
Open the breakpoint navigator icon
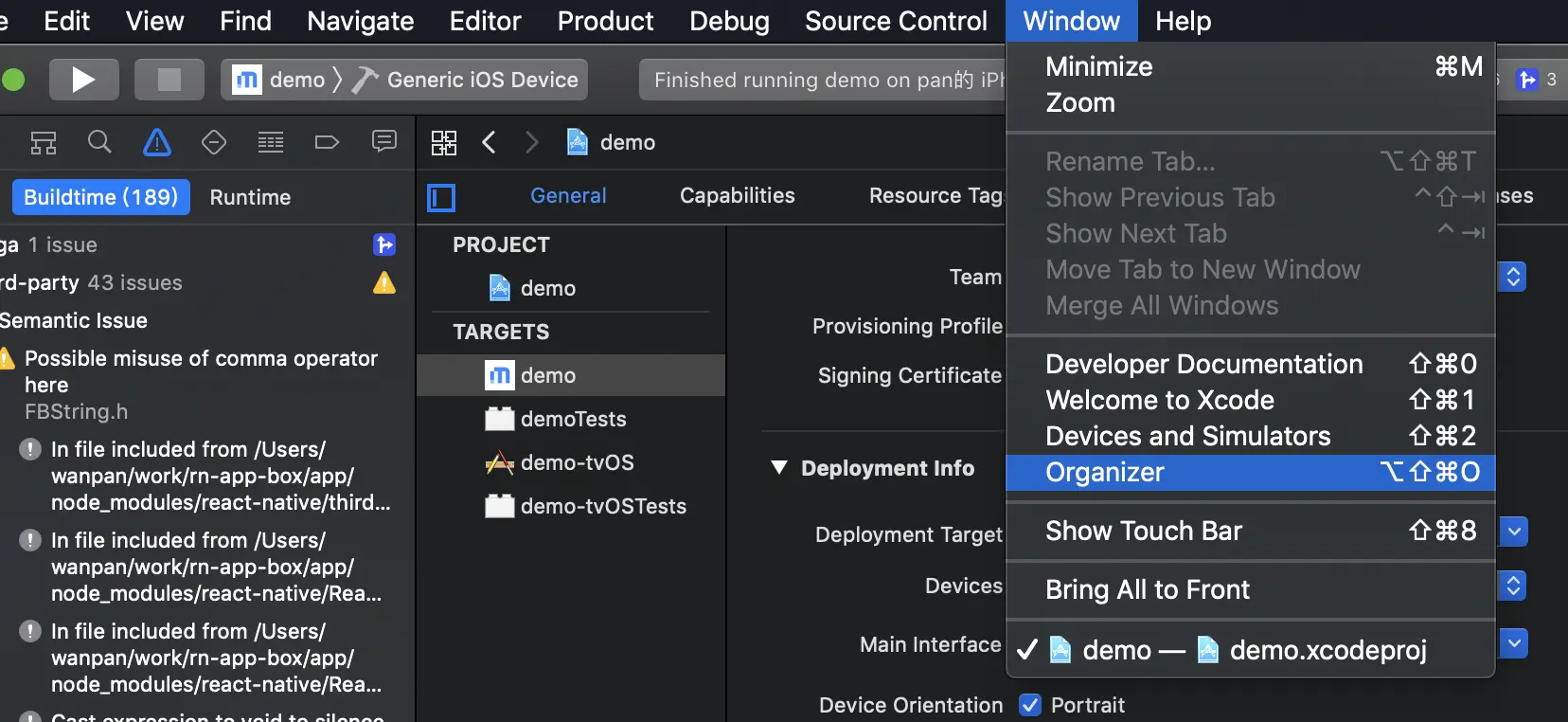click(x=327, y=143)
